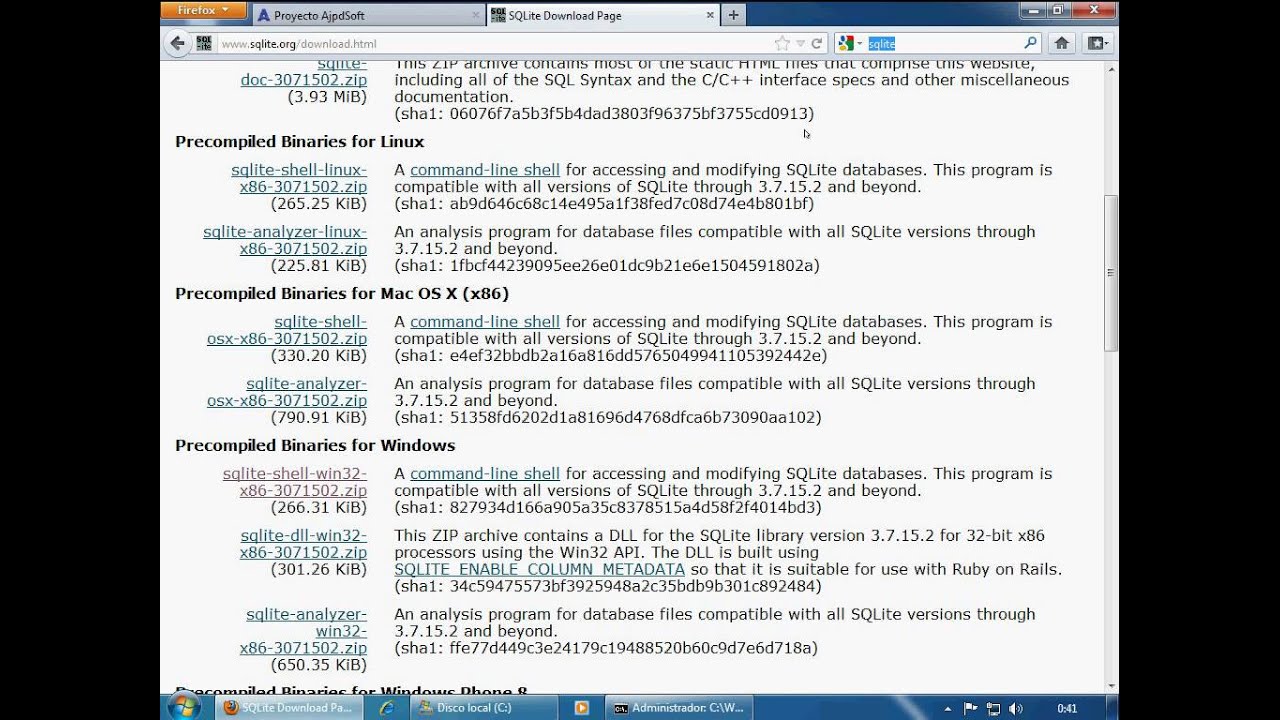Click the scrollbar down arrow
The height and width of the screenshot is (720, 1280).
pyautogui.click(x=1111, y=685)
